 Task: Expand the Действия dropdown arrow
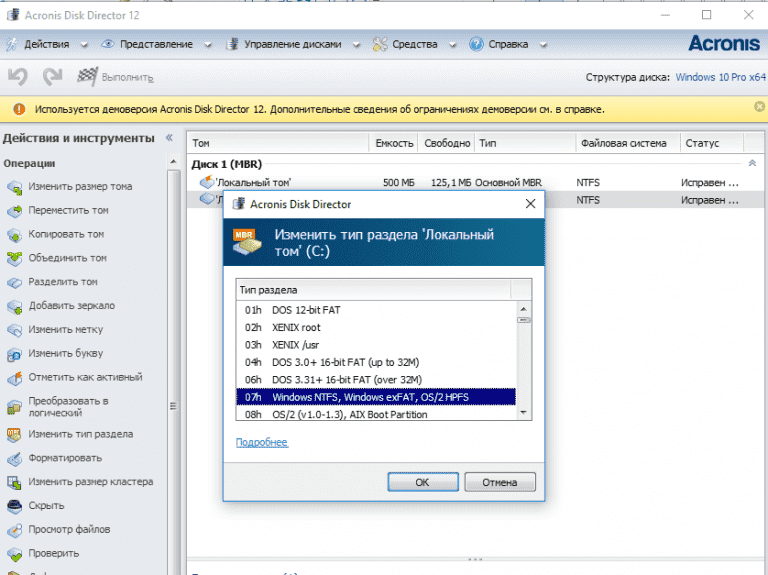84,45
